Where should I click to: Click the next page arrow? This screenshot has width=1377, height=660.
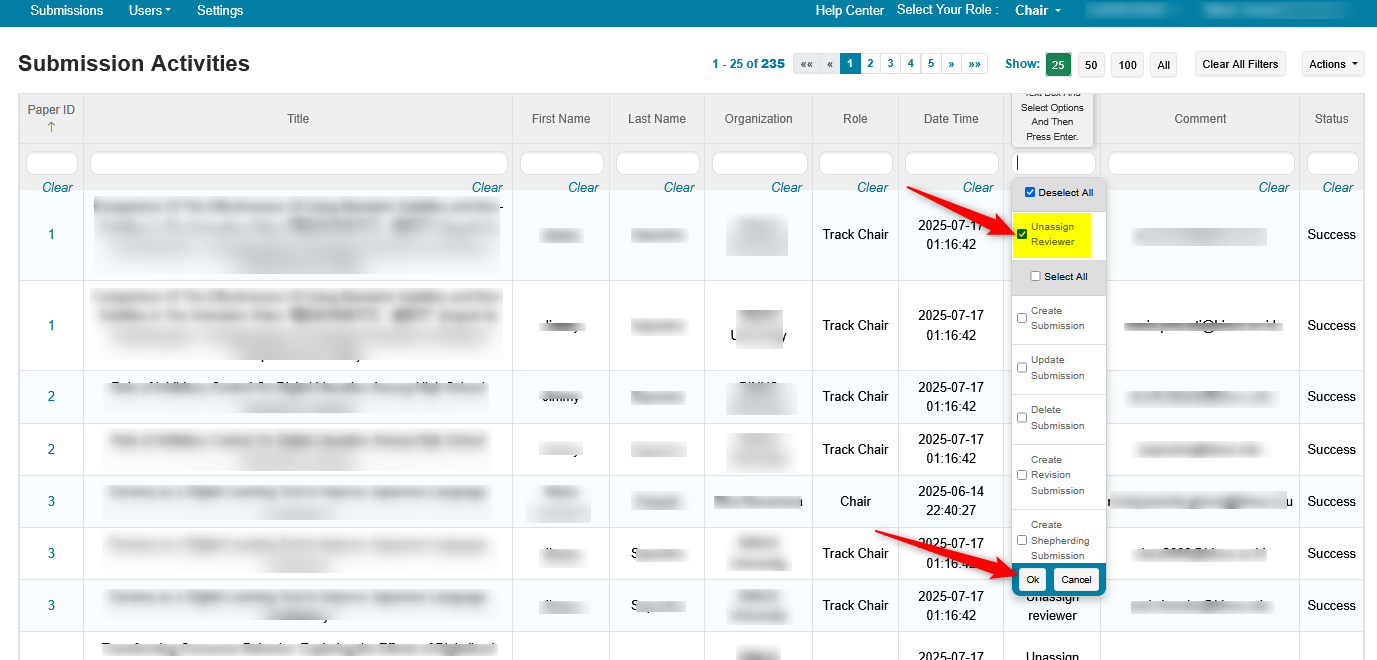(953, 63)
